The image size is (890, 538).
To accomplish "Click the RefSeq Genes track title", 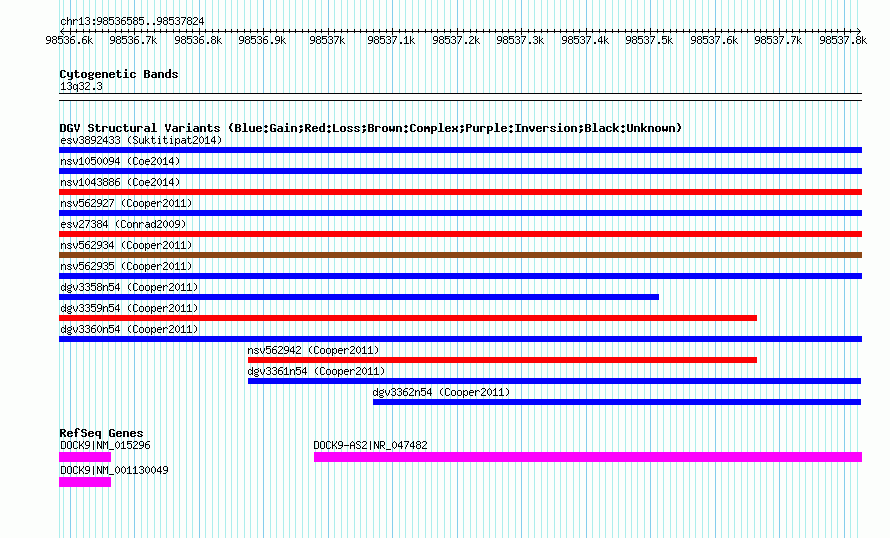I will (101, 433).
